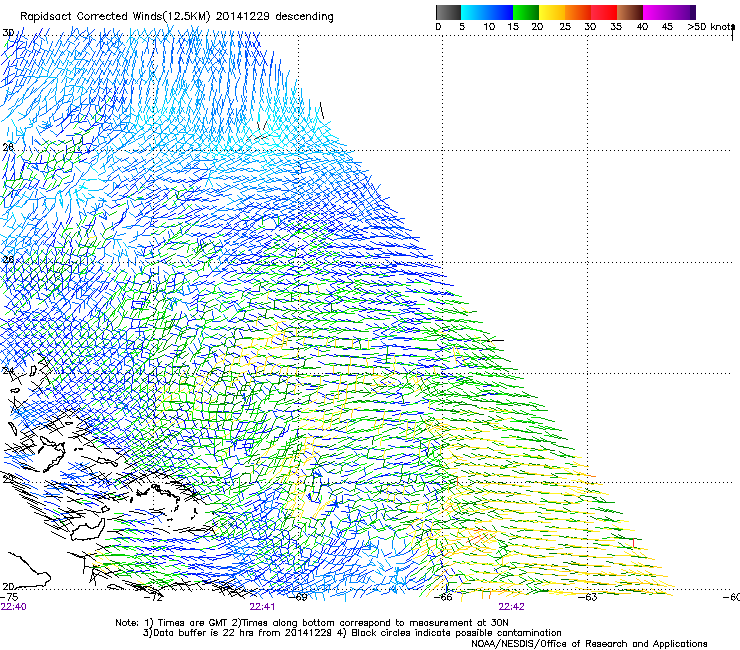Click the latitude label 26
The width and height of the screenshot is (740, 650).
(x=8, y=260)
